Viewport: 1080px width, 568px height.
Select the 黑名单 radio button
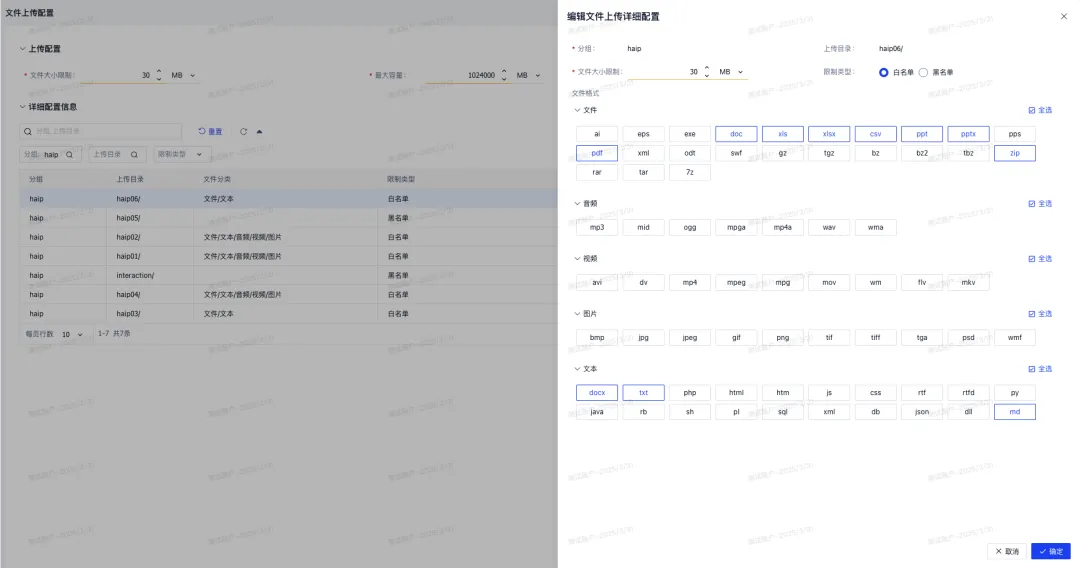(923, 72)
